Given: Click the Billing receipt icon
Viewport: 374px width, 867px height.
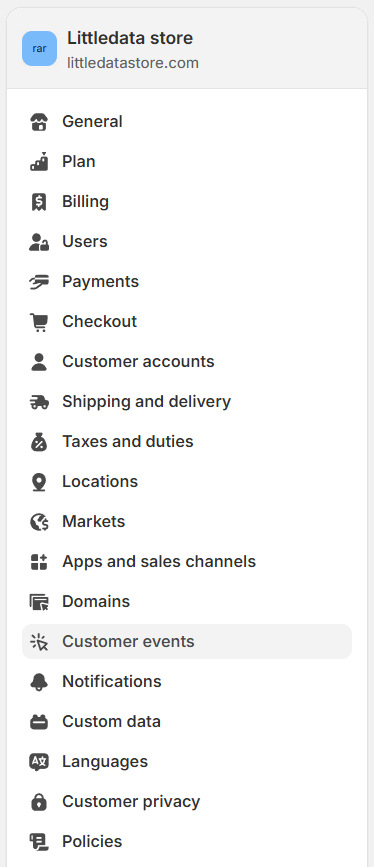Looking at the screenshot, I should pyautogui.click(x=39, y=202).
